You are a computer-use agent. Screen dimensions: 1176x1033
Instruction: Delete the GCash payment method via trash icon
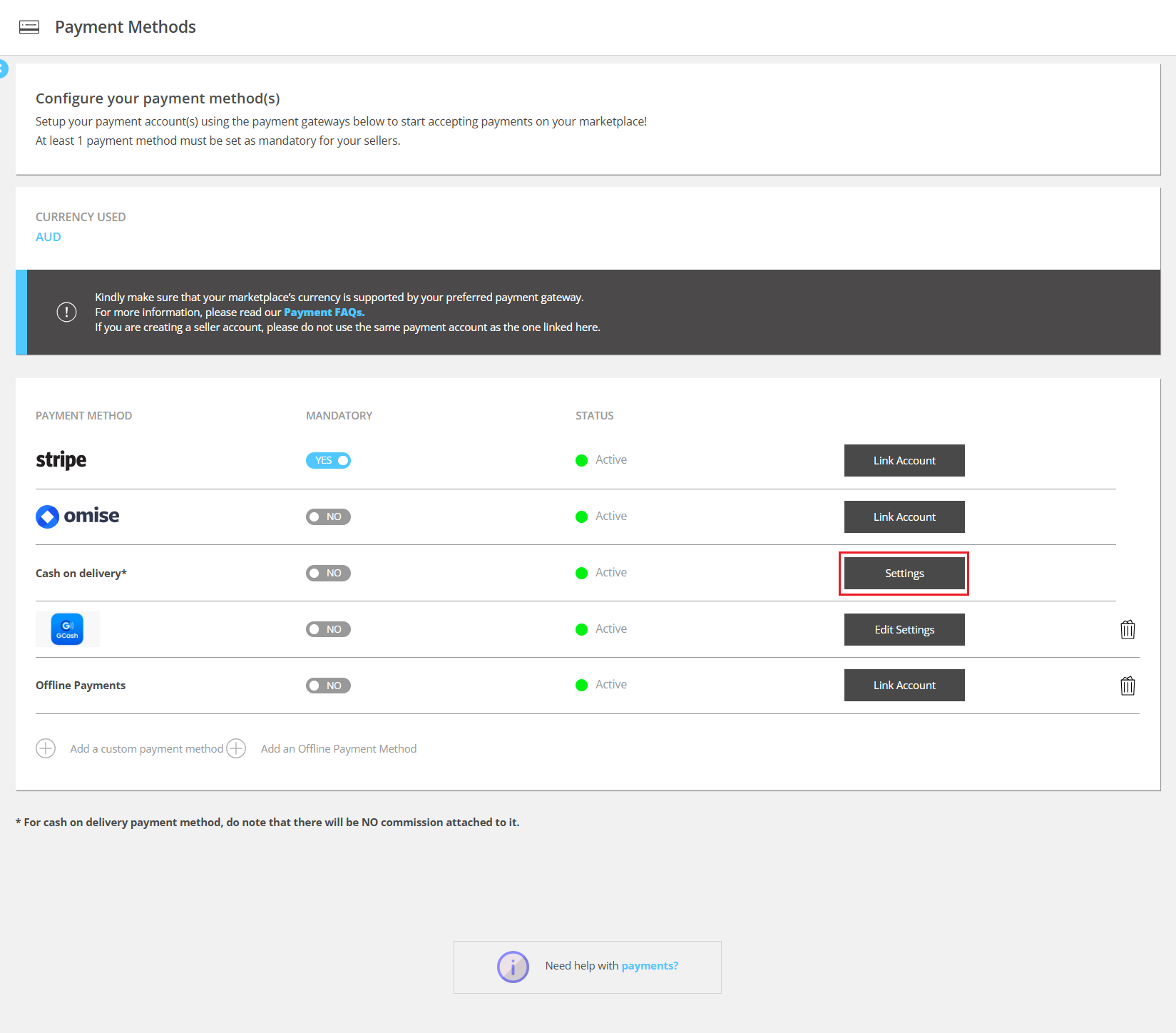1128,629
